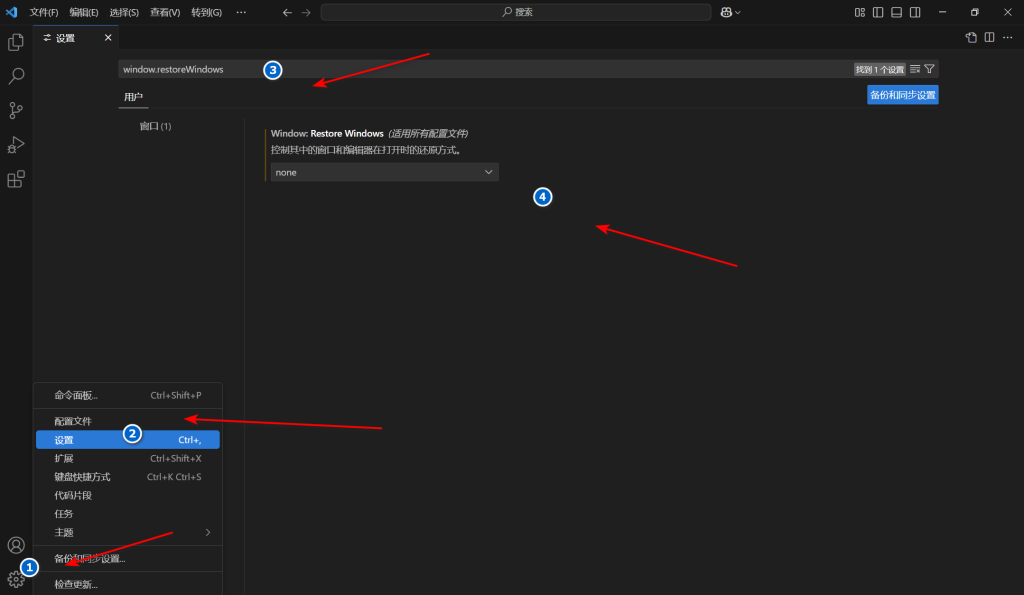Restore down the VS Code window
This screenshot has width=1024, height=595.
click(974, 12)
